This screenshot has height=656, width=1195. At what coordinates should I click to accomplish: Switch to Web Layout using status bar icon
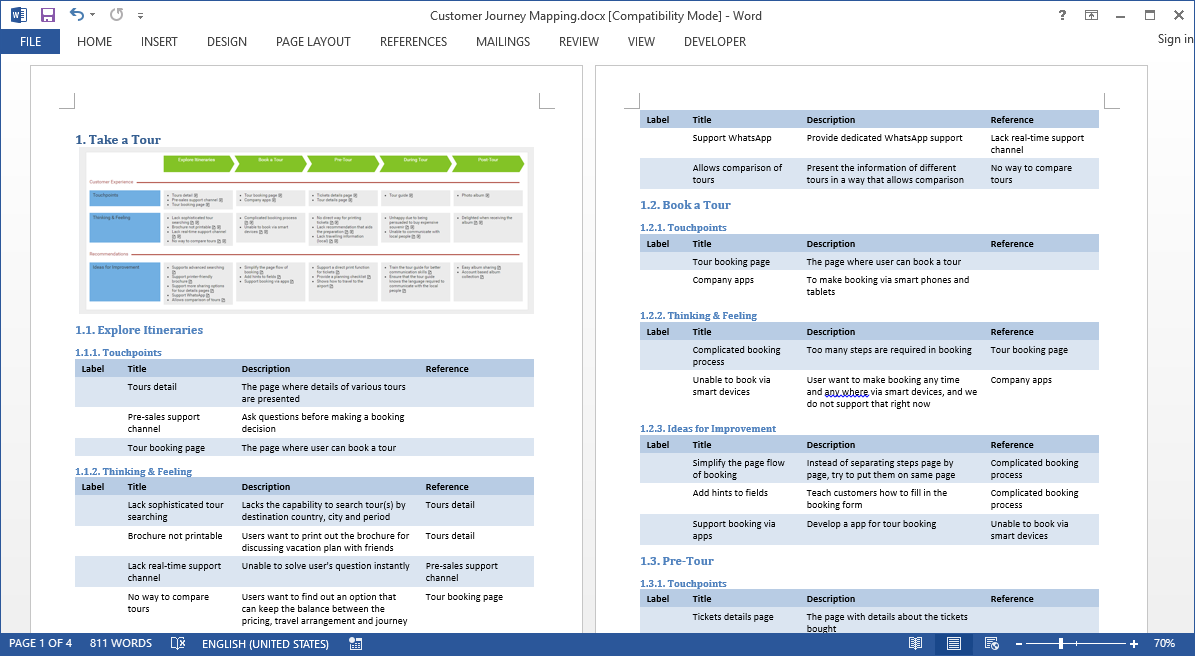[x=992, y=644]
